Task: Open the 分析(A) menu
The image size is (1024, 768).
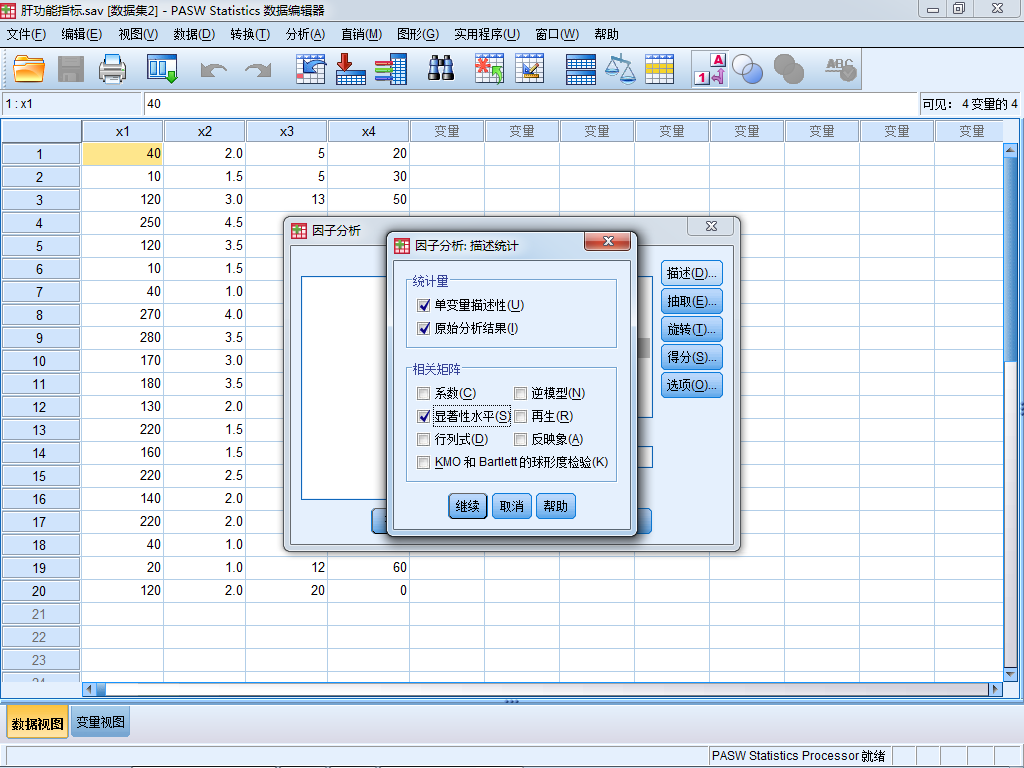Action: (305, 34)
